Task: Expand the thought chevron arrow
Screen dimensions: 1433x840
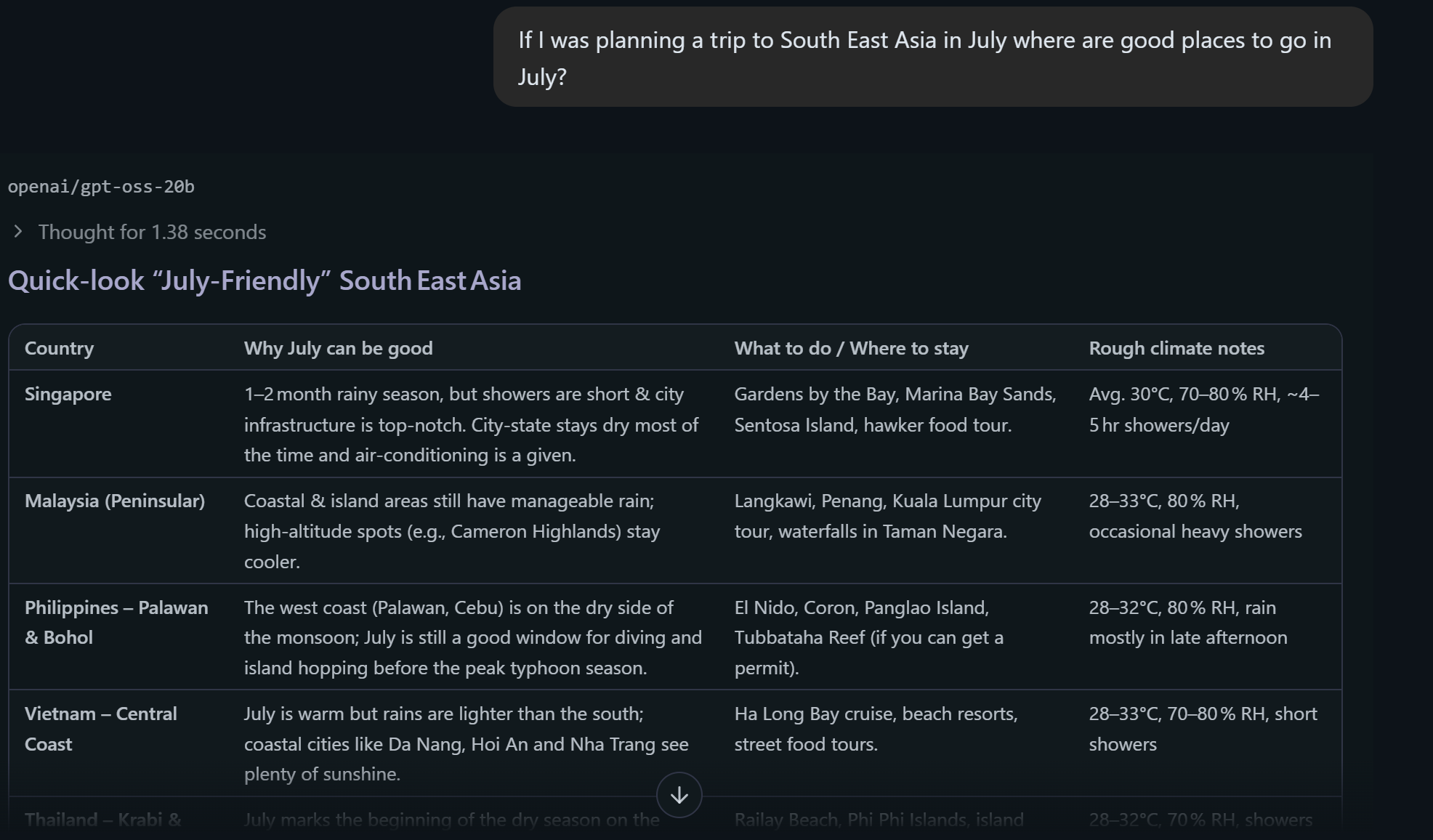Action: pos(18,232)
